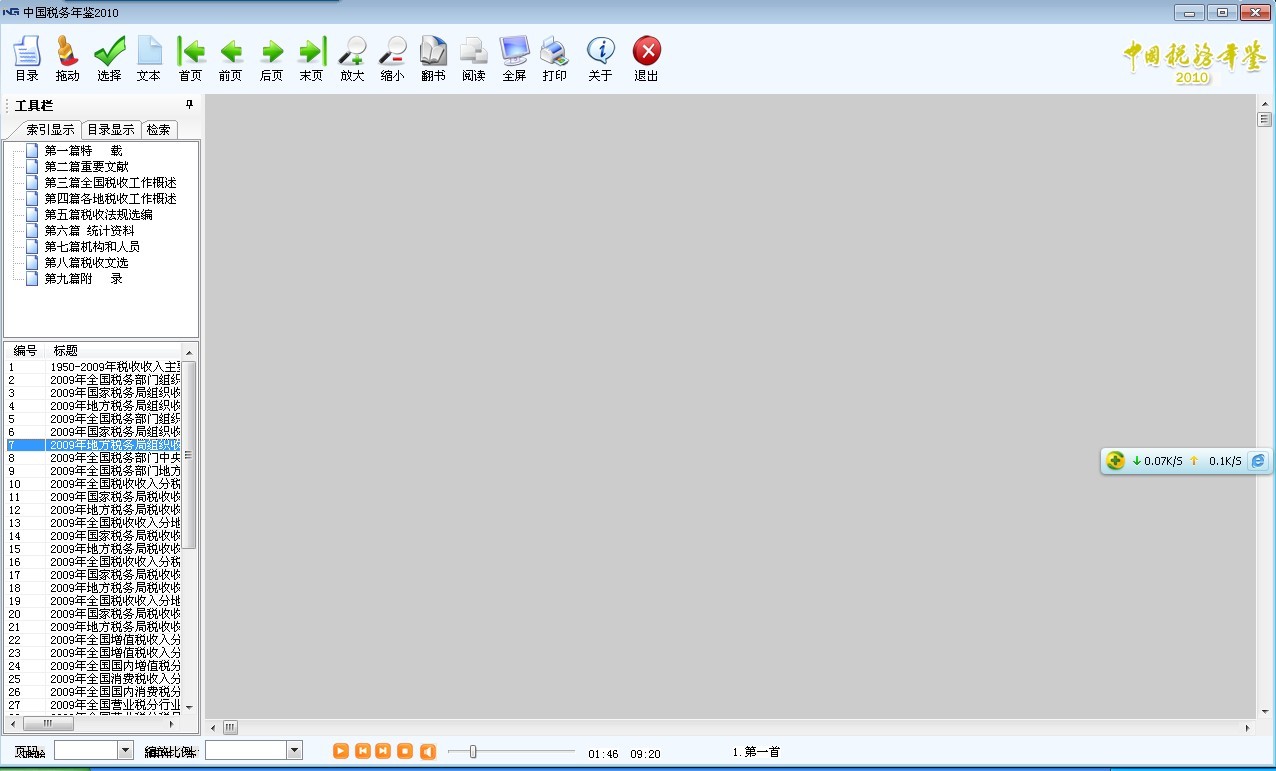Select list row 1 1950-2009年税收收入
The image size is (1276, 771).
tap(94, 367)
